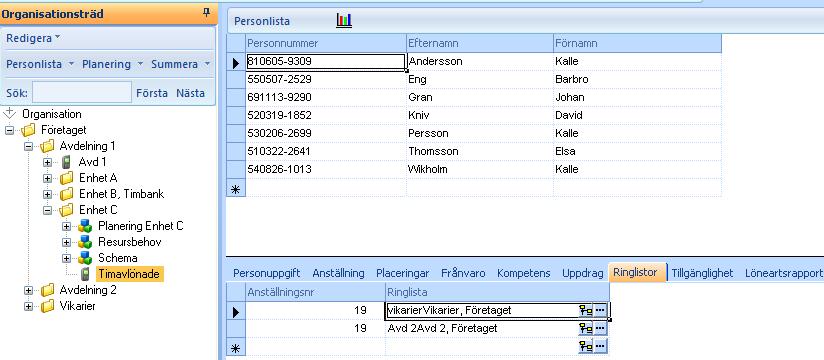This screenshot has height=360, width=824.
Task: Select the Ringlistor tab
Action: click(x=637, y=273)
